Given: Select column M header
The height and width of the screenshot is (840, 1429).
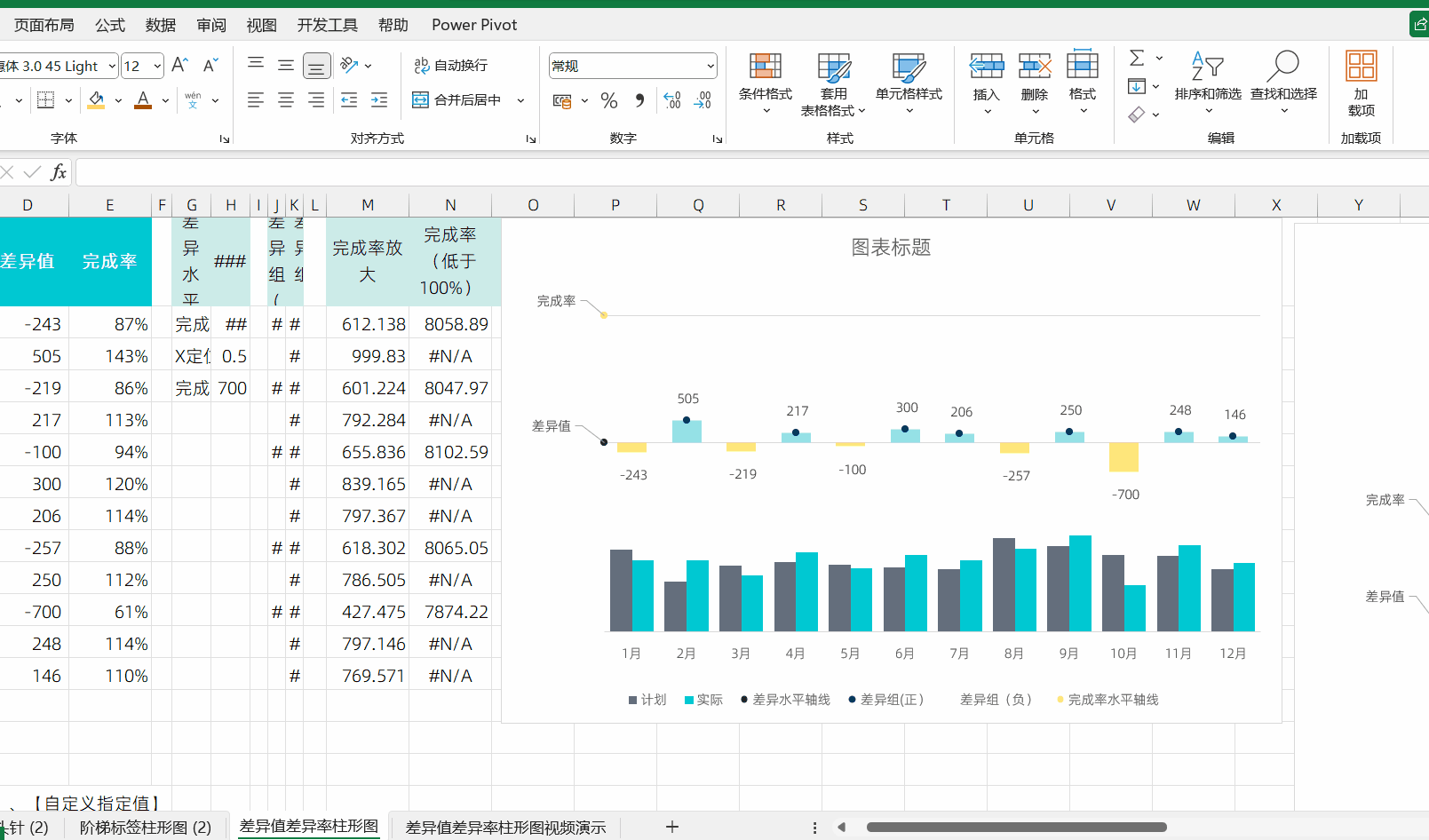Looking at the screenshot, I should click(x=368, y=205).
